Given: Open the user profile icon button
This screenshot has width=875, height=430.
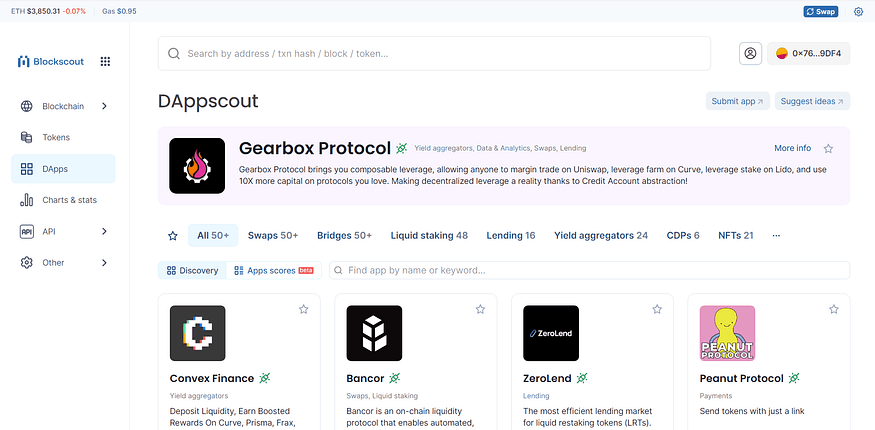Looking at the screenshot, I should [751, 54].
